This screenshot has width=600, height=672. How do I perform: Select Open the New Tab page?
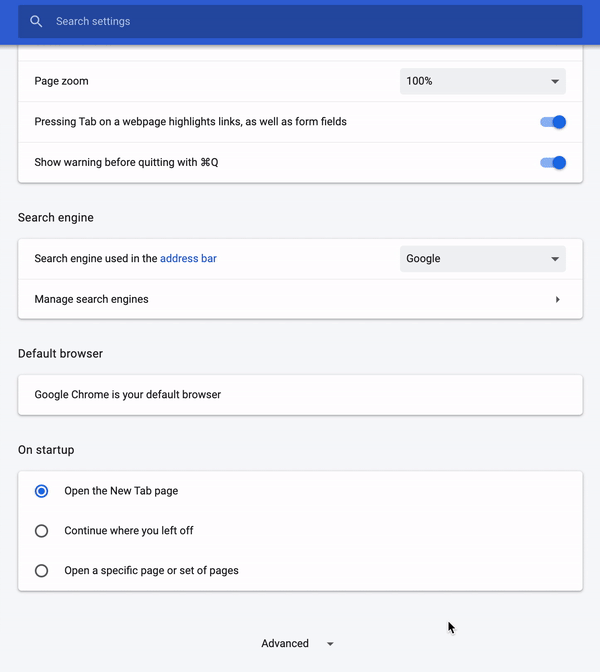point(42,491)
